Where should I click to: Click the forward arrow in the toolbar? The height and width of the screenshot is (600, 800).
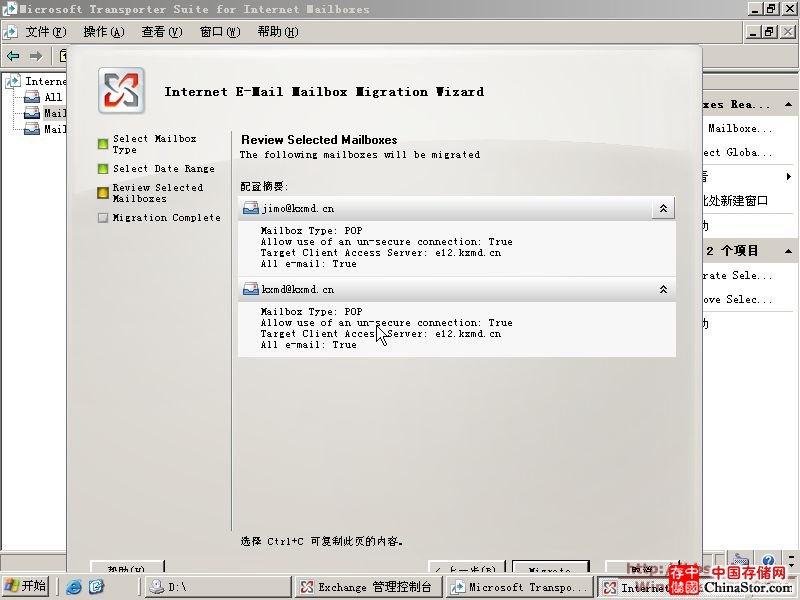(x=36, y=56)
